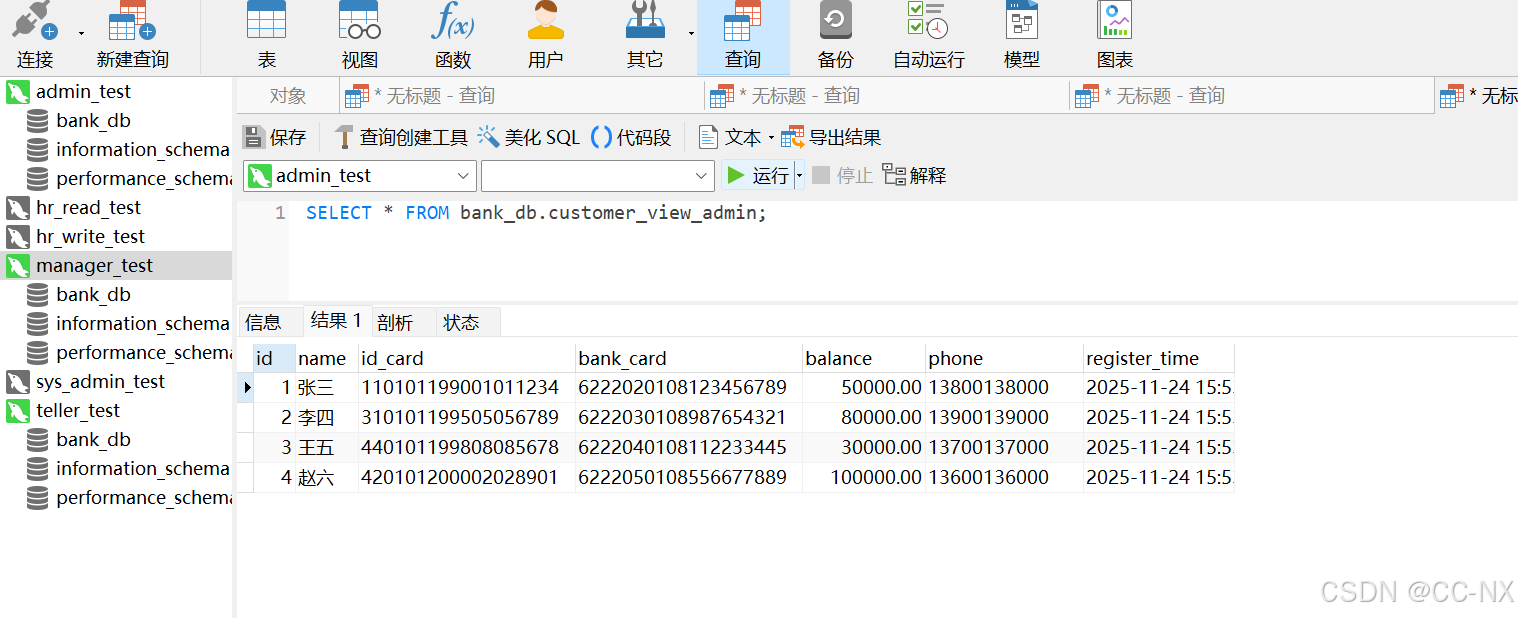Click the cell containing 张三
This screenshot has width=1518, height=618.
point(327,387)
